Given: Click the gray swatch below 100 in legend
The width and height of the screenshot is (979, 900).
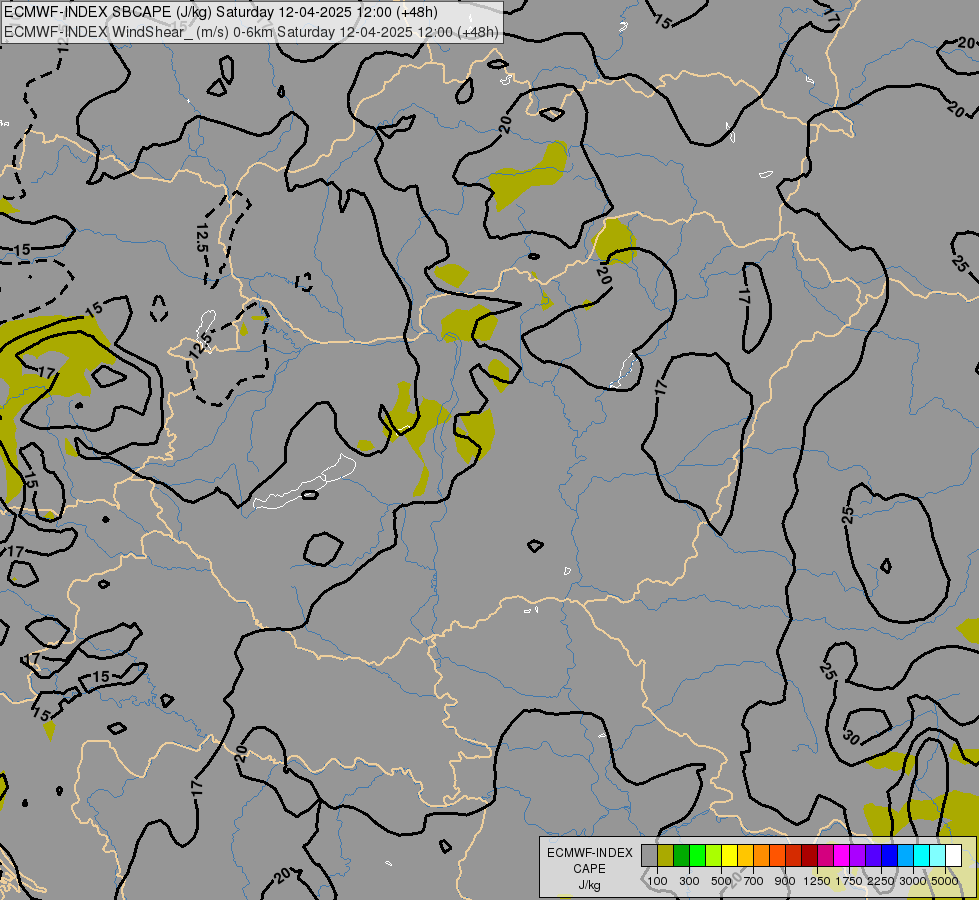Looking at the screenshot, I should coord(649,856).
